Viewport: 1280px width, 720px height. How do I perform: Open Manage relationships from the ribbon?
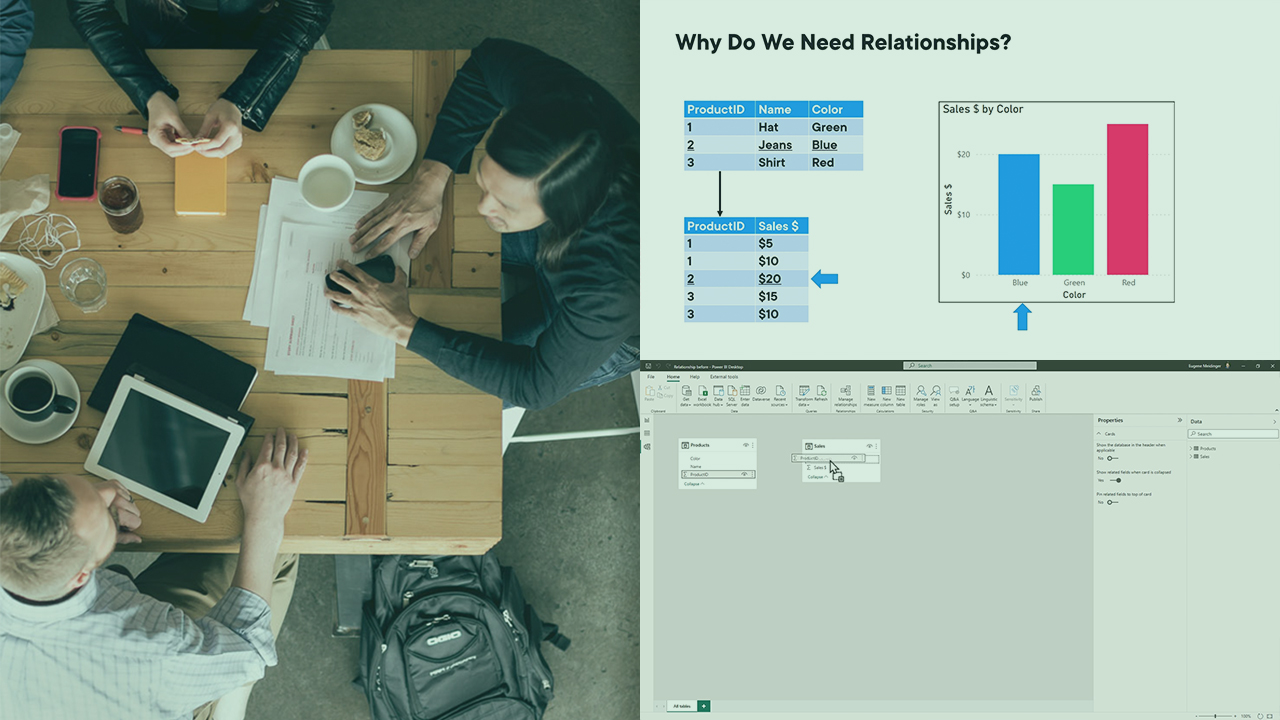point(845,394)
